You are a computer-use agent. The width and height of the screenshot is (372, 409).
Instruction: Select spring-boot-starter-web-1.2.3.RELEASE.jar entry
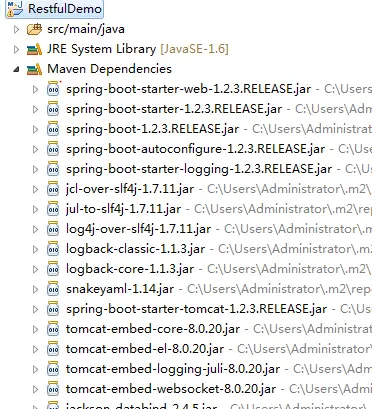[188, 89]
